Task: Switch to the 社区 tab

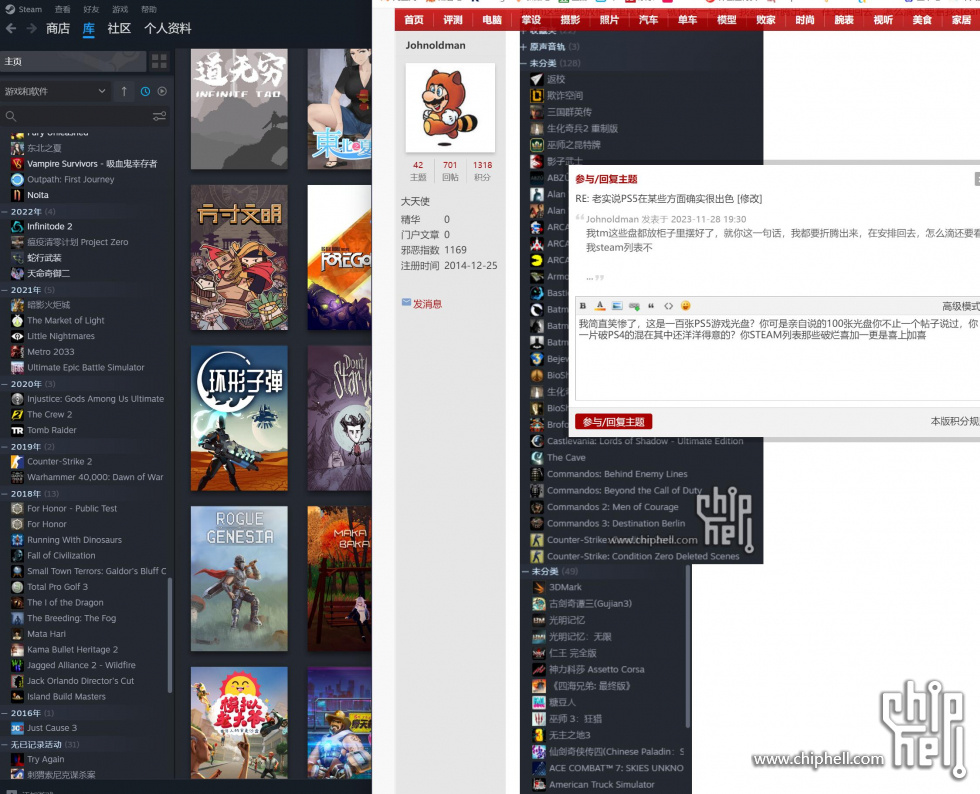Action: coord(119,28)
